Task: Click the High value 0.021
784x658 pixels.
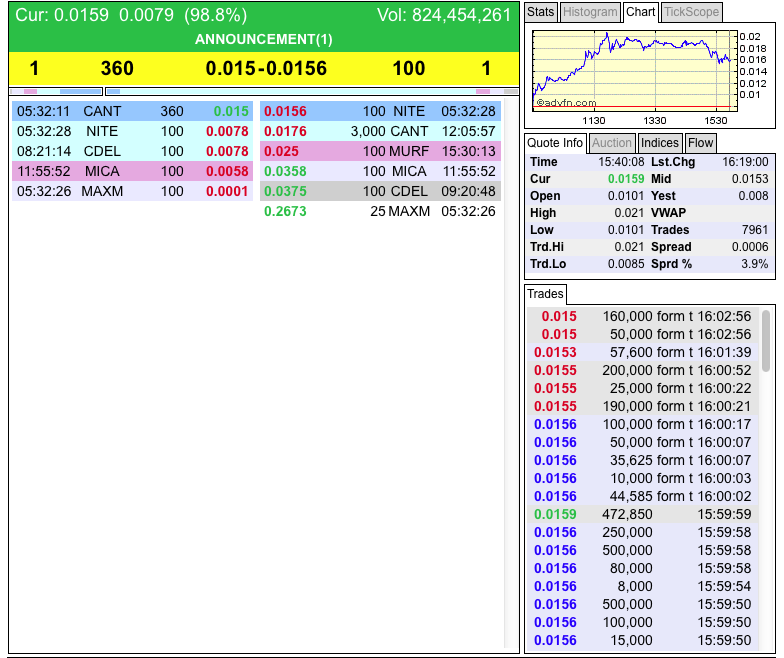Action: click(x=629, y=213)
